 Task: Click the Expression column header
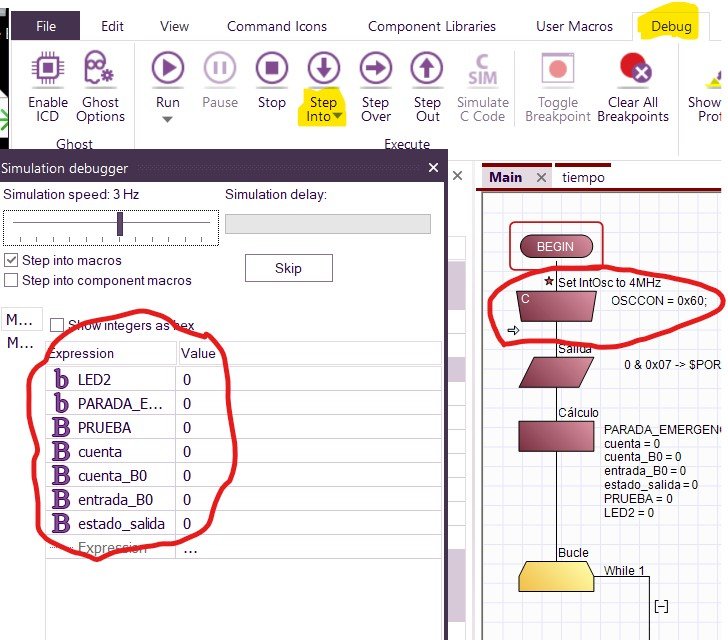(x=111, y=353)
